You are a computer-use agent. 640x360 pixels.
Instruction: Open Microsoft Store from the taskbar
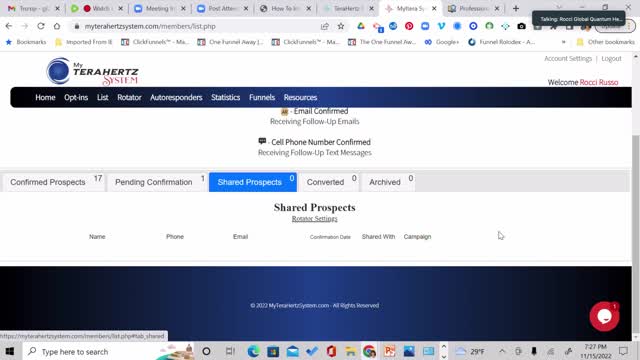click(x=273, y=351)
